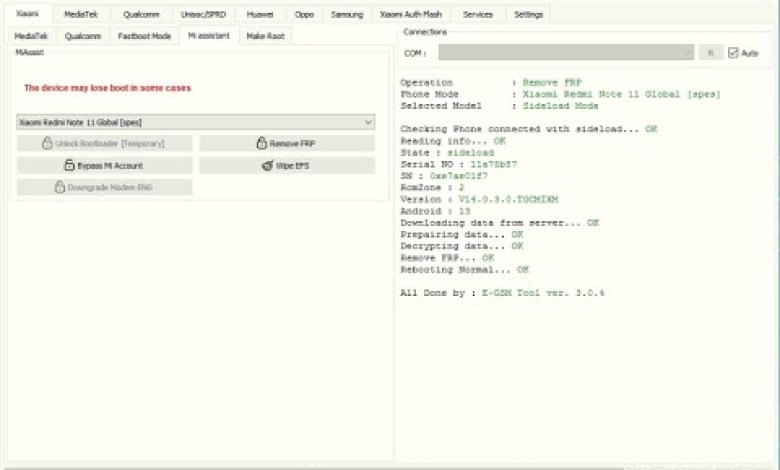Click the lock icon on Remove FRP

pyautogui.click(x=262, y=143)
